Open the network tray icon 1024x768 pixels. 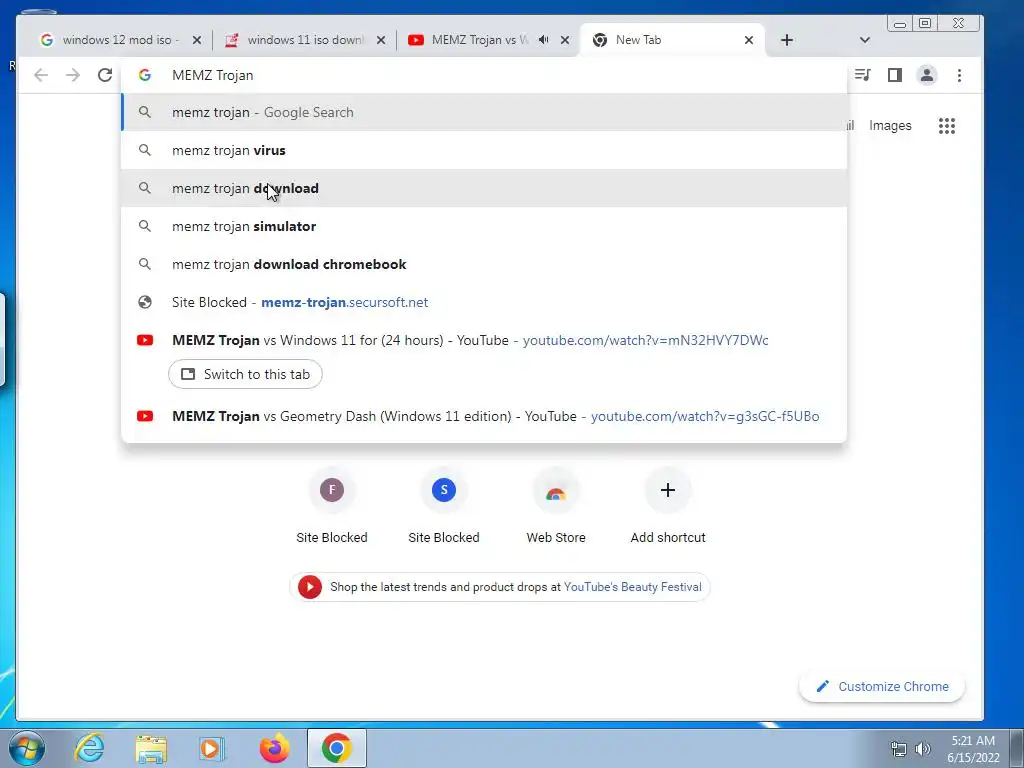point(899,749)
